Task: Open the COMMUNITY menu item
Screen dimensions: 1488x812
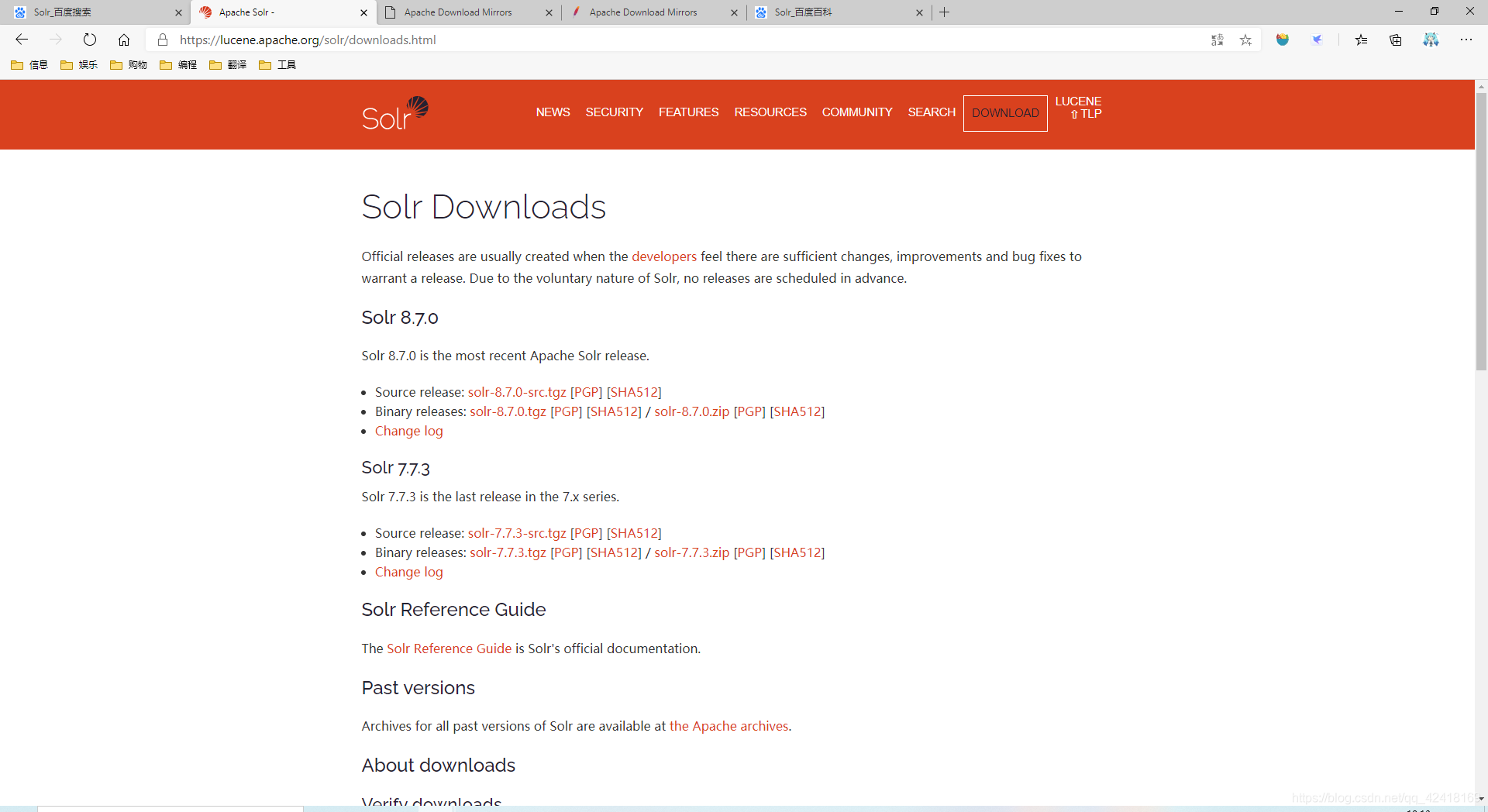Action: pos(857,112)
